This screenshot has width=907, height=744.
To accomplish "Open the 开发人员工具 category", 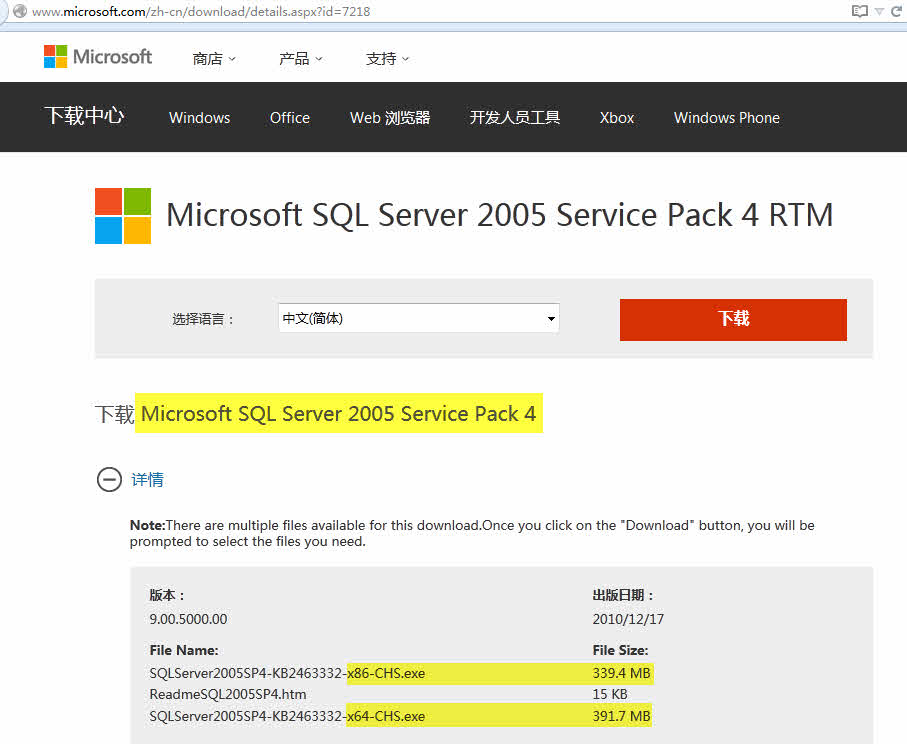I will coord(515,118).
